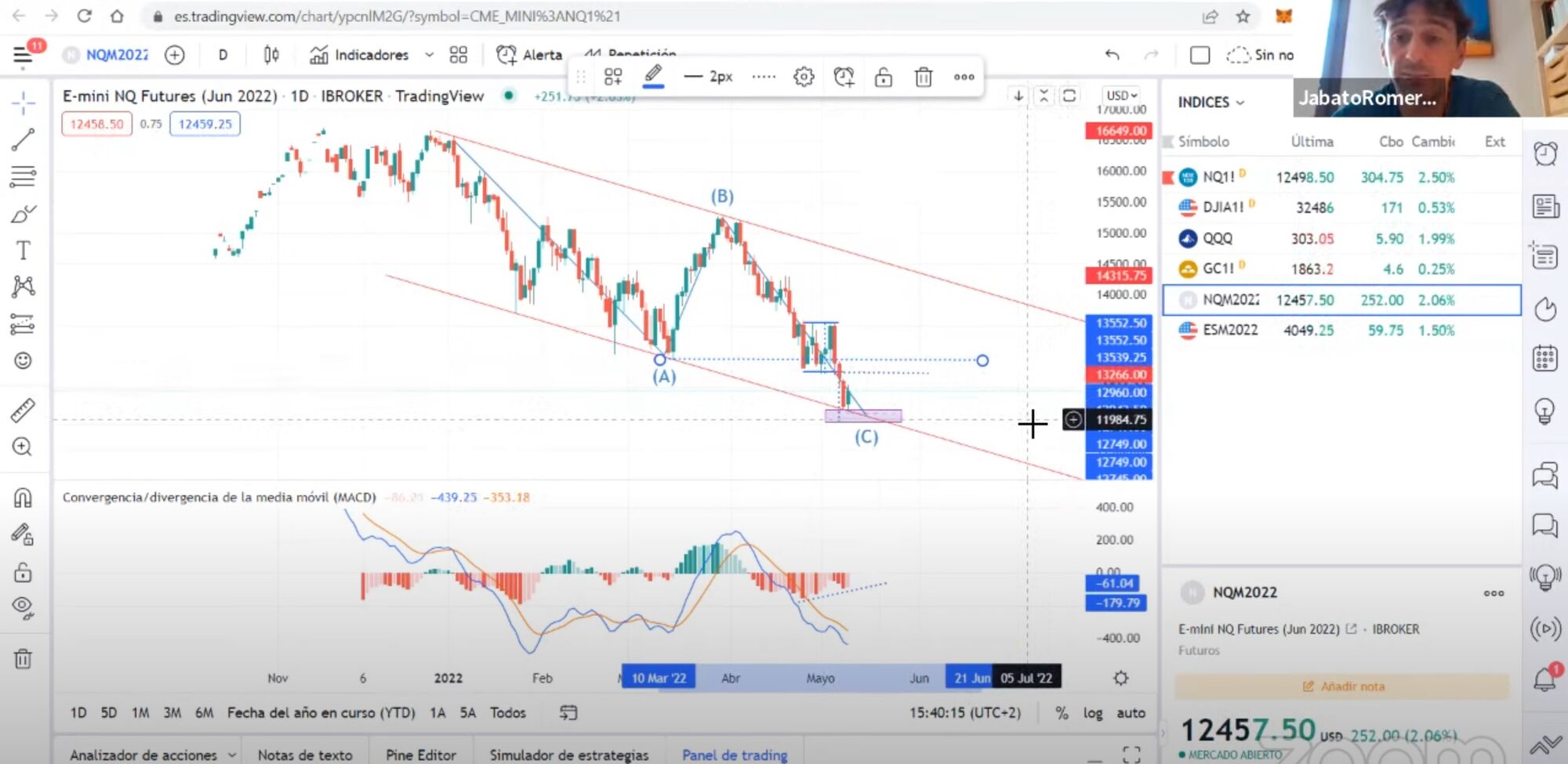Switch to Notas de texto tab
The image size is (1568, 764).
tap(305, 755)
